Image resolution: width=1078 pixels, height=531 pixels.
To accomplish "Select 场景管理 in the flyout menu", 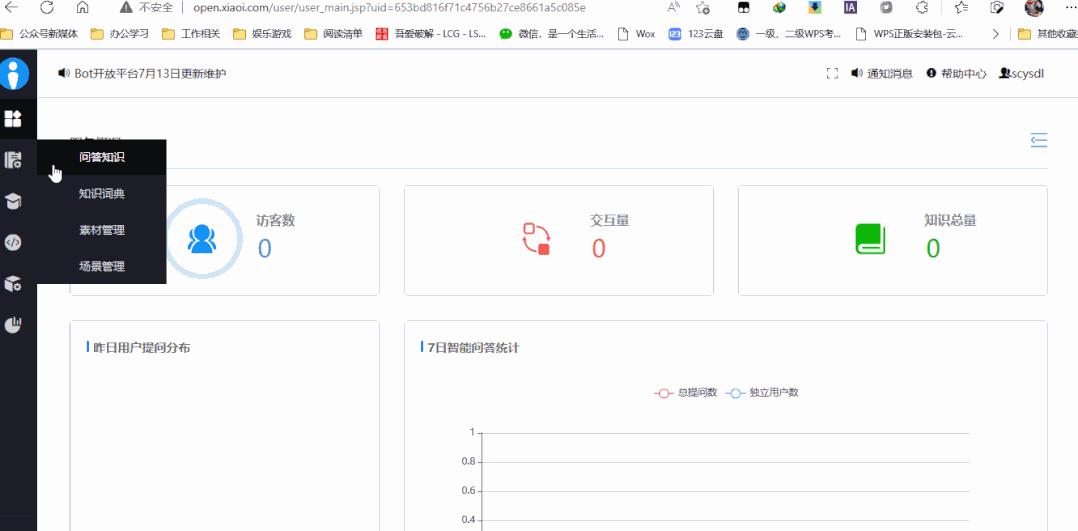I will 102,267.
